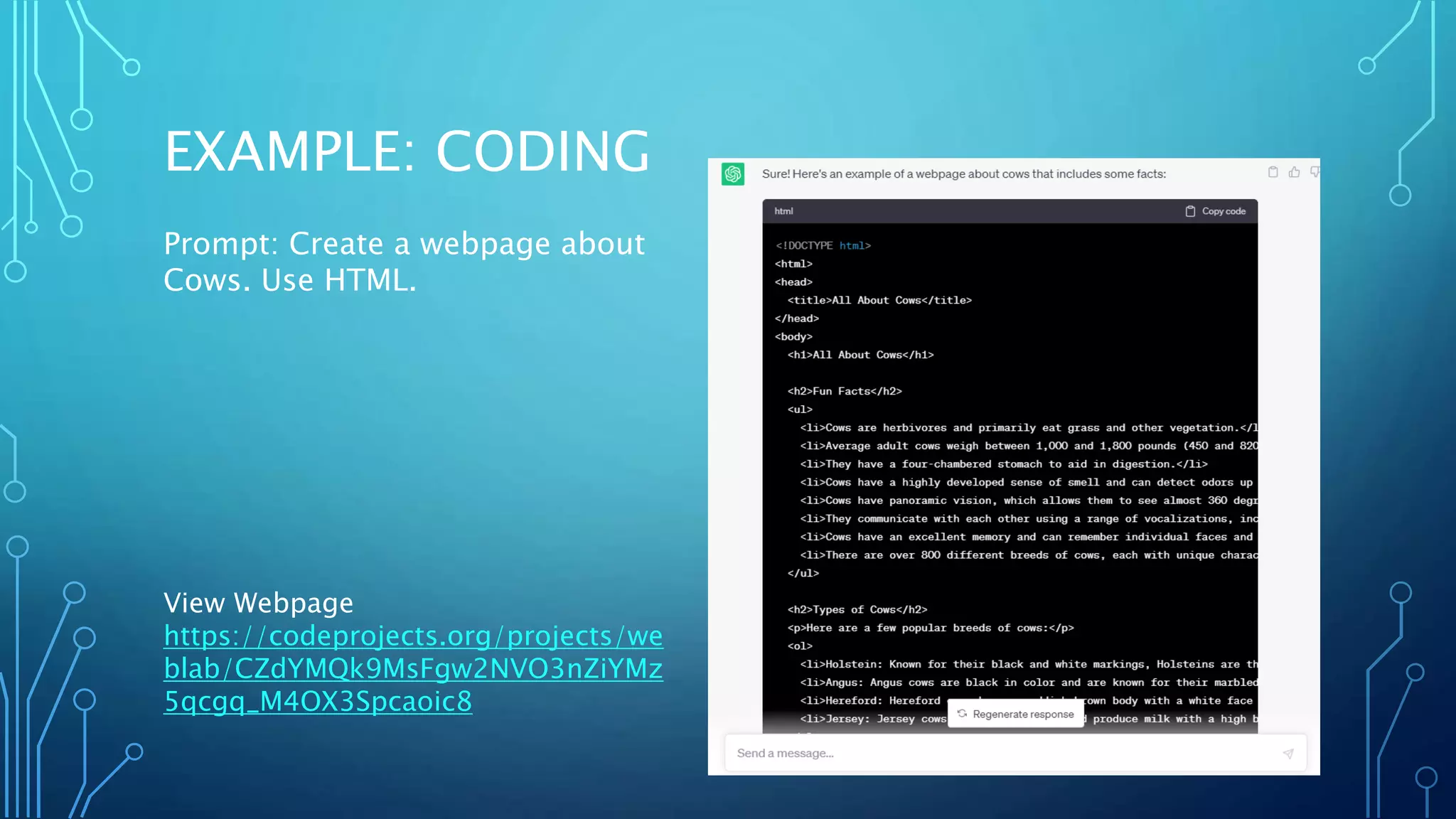This screenshot has width=1456, height=819.
Task: Click the Copy code label
Action: (x=1224, y=211)
